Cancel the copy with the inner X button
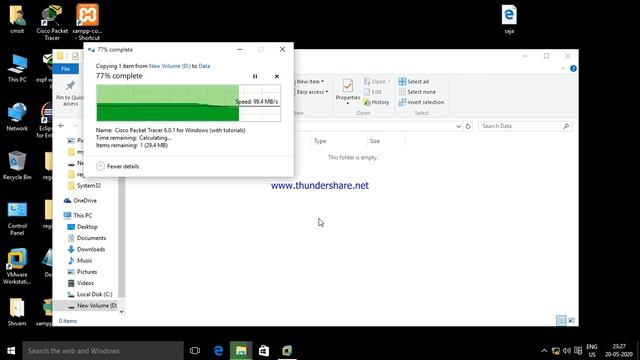The width and height of the screenshot is (640, 360). [x=277, y=76]
